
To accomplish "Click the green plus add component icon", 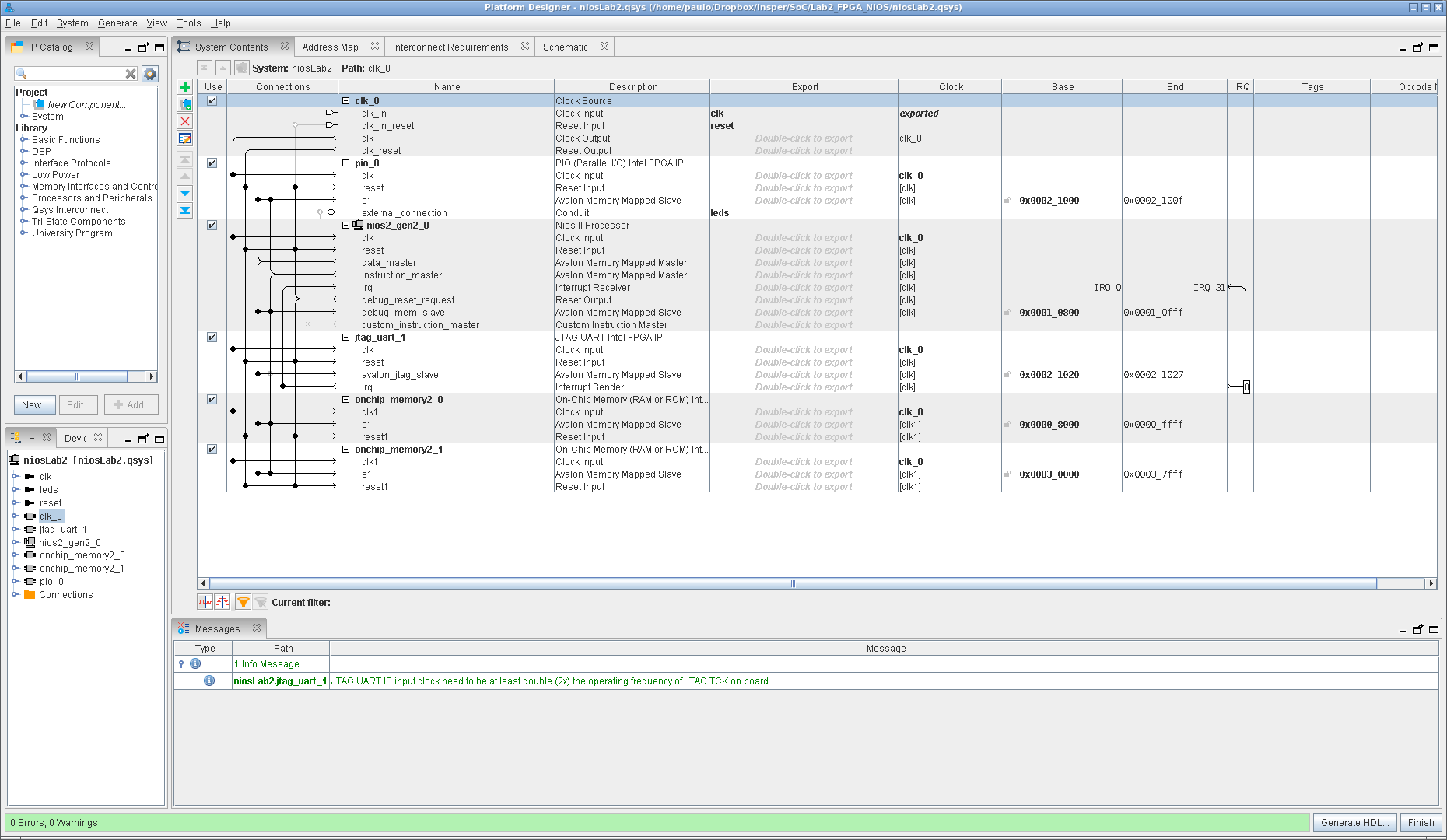I will tap(185, 87).
